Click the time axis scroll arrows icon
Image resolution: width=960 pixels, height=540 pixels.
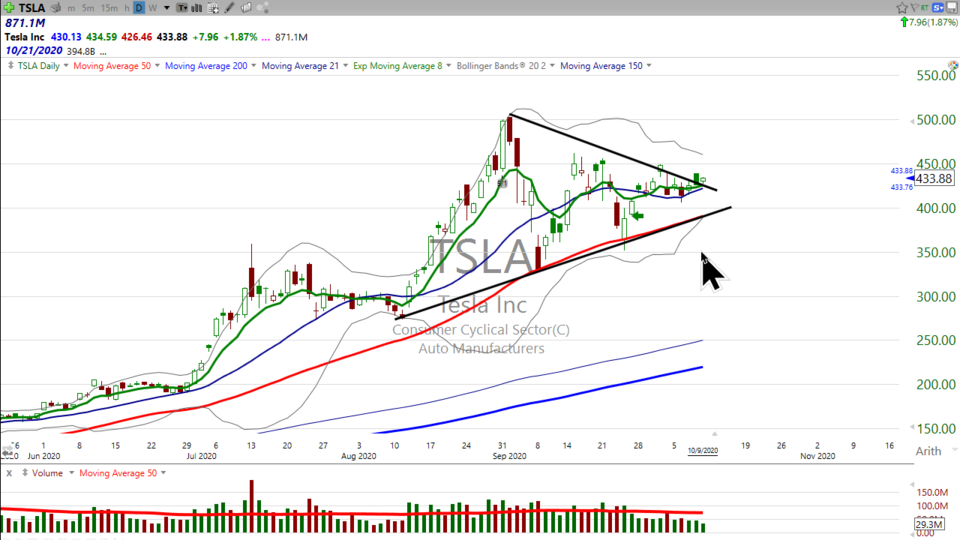coord(7,451)
